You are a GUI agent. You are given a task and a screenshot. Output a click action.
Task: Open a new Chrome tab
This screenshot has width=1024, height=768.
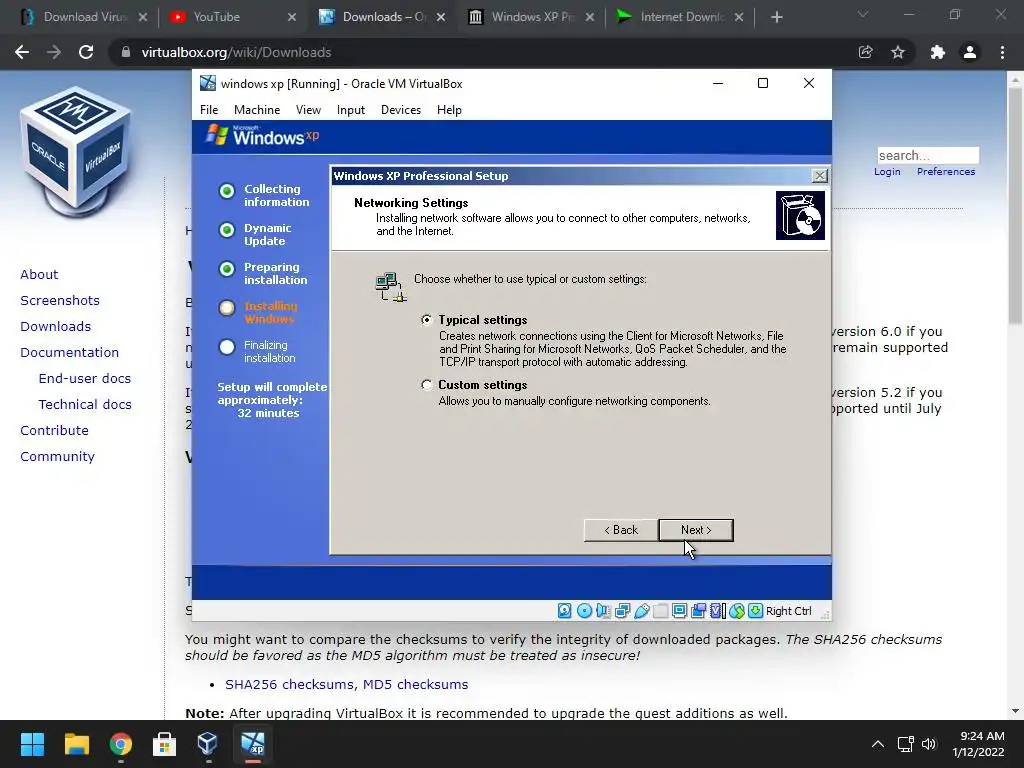point(776,17)
